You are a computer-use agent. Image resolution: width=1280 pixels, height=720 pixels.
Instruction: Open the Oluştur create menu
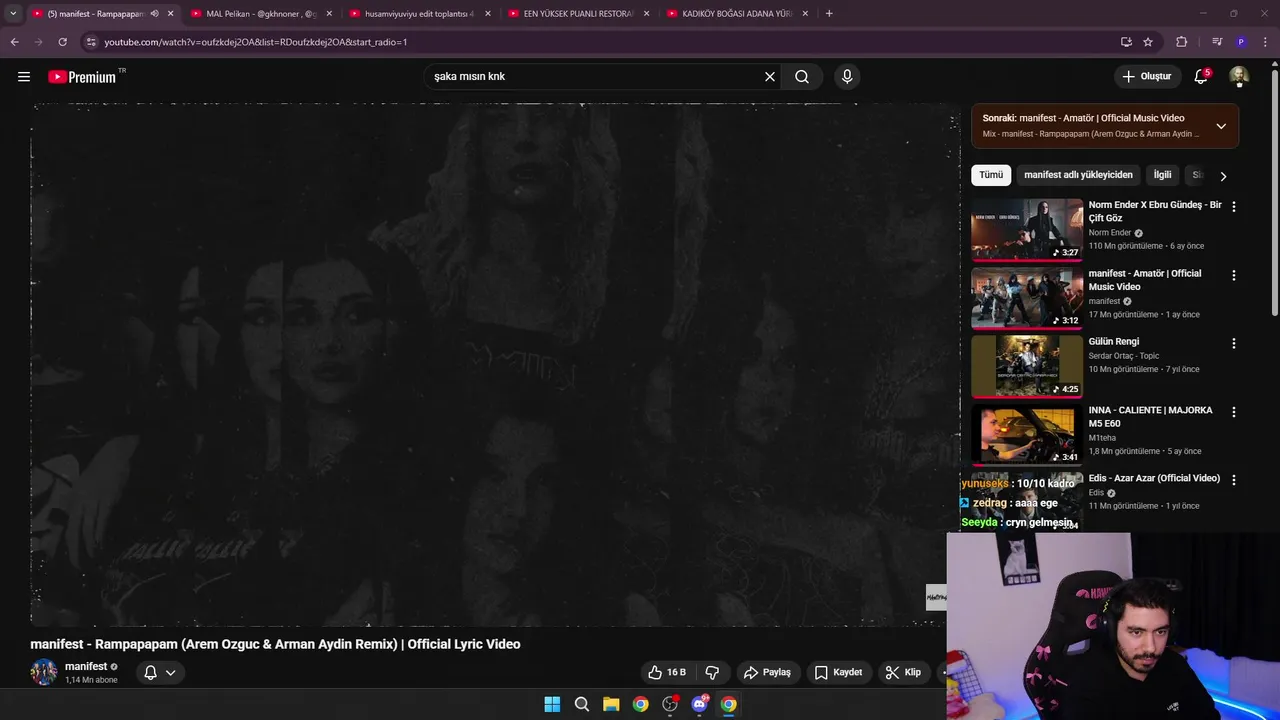click(x=1146, y=76)
